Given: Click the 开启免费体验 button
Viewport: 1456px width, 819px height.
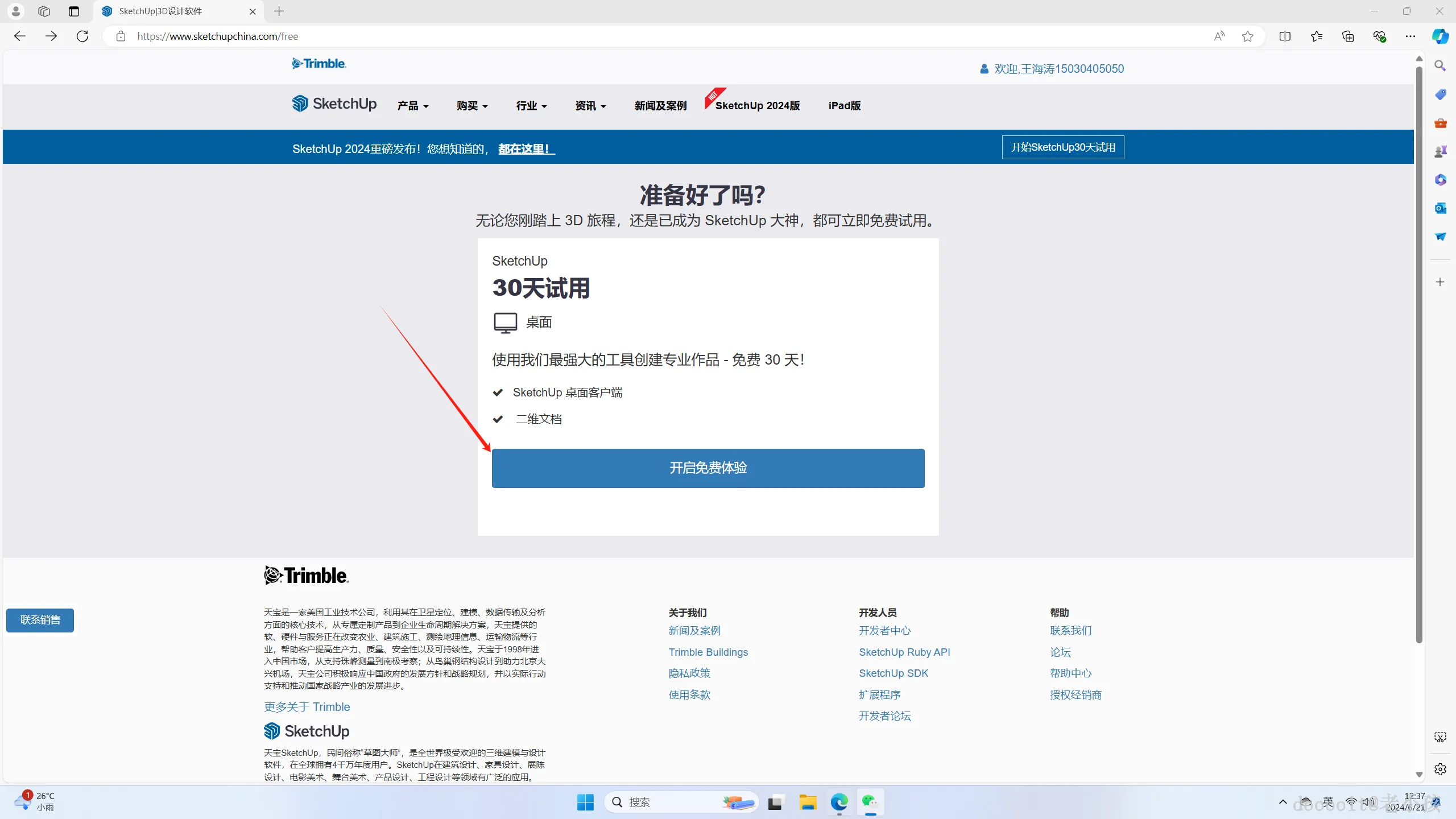Looking at the screenshot, I should coord(708,468).
